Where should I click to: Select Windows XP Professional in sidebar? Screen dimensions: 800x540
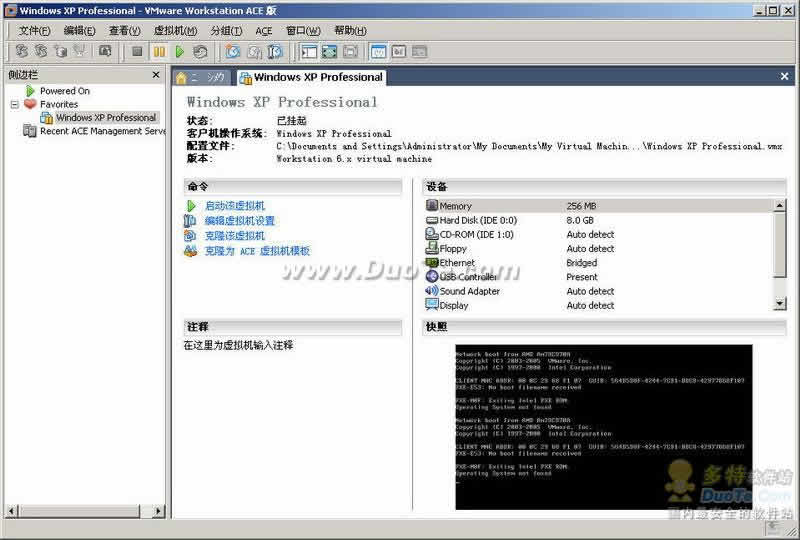click(105, 117)
